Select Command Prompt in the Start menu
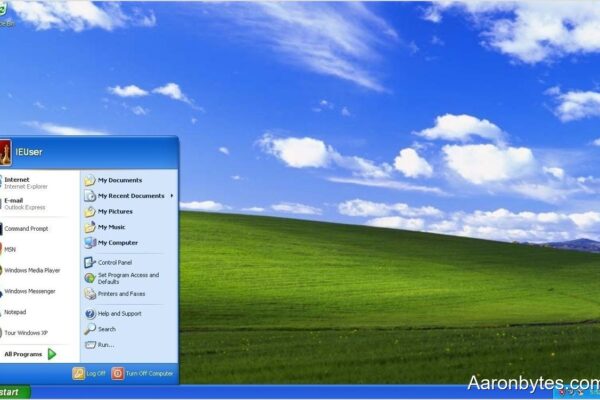The image size is (600, 400). tap(25, 228)
